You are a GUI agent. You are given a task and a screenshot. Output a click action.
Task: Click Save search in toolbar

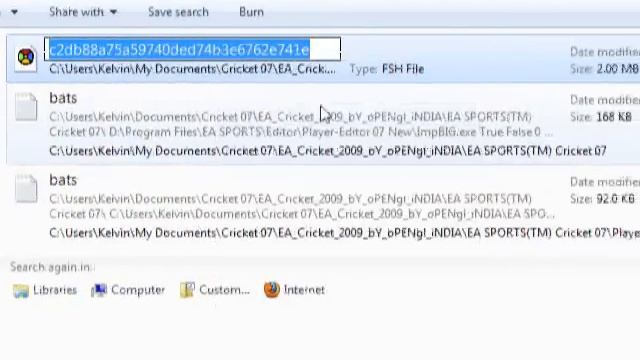(x=178, y=12)
